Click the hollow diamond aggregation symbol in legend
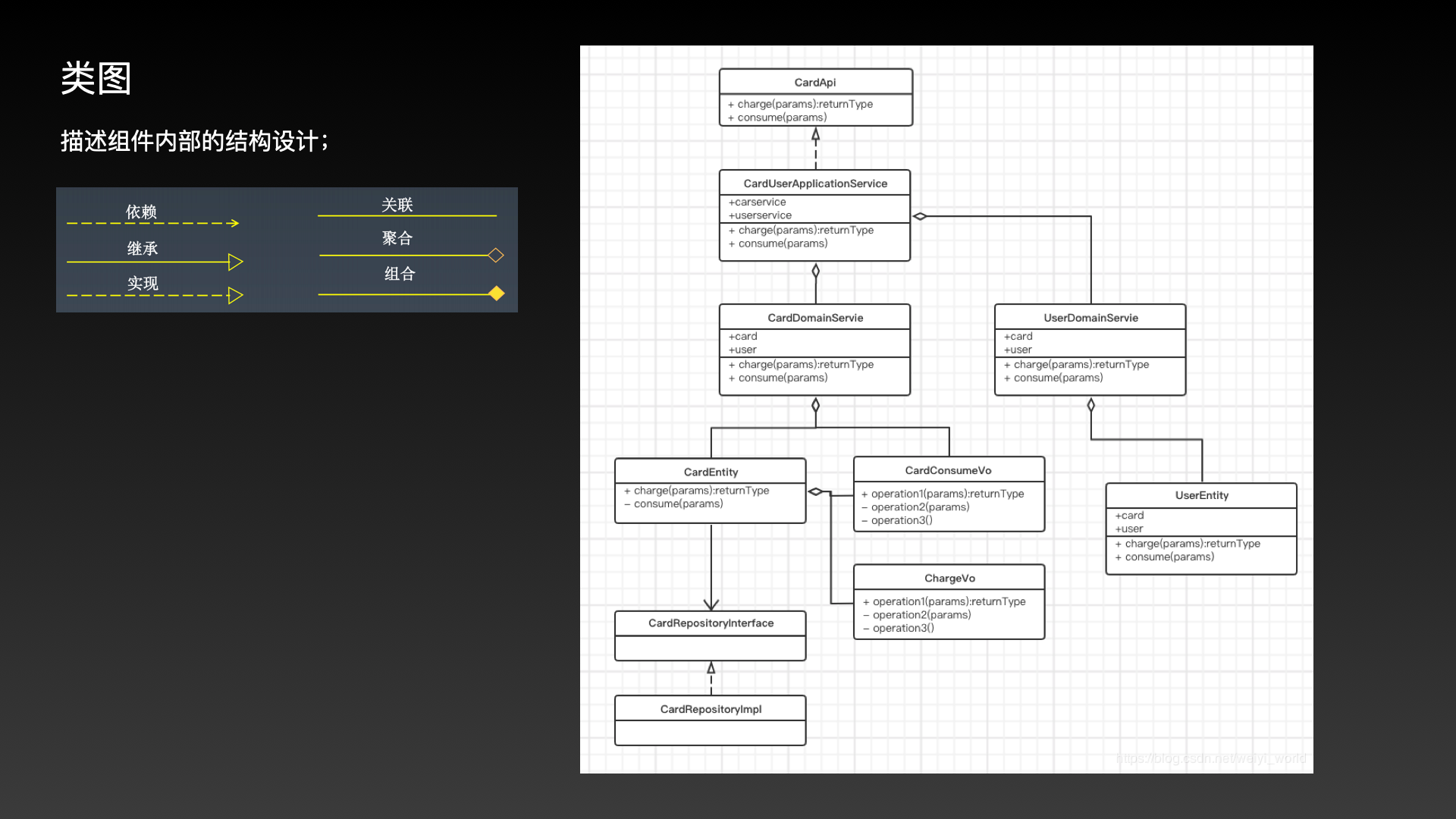 [x=496, y=255]
